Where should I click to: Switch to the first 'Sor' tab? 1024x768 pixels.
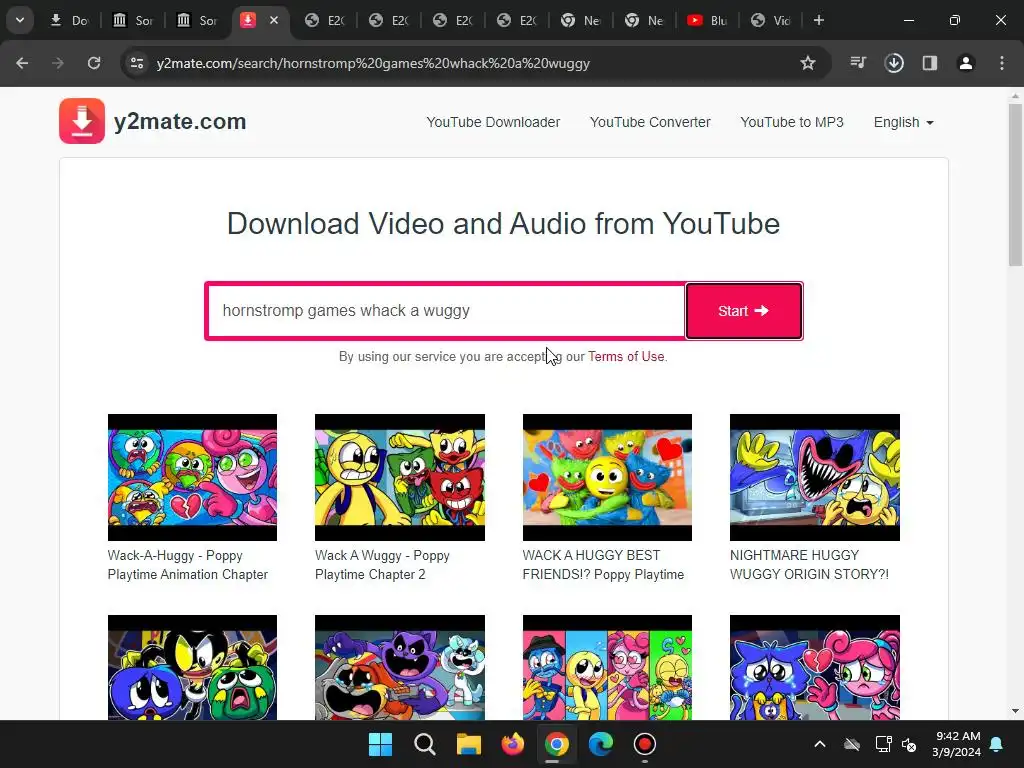point(133,20)
